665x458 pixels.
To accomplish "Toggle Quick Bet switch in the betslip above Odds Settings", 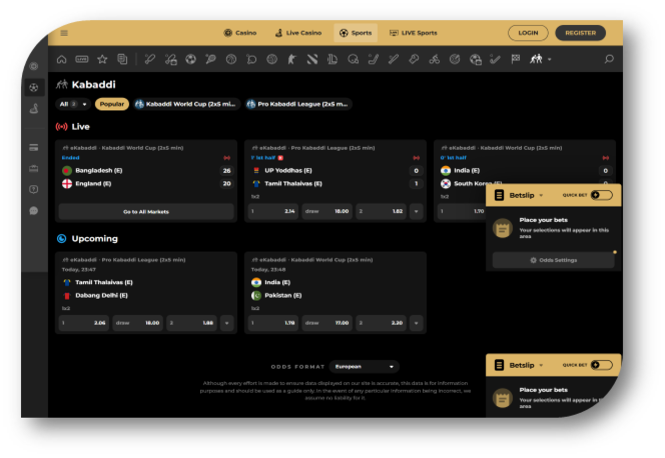I will click(x=601, y=195).
